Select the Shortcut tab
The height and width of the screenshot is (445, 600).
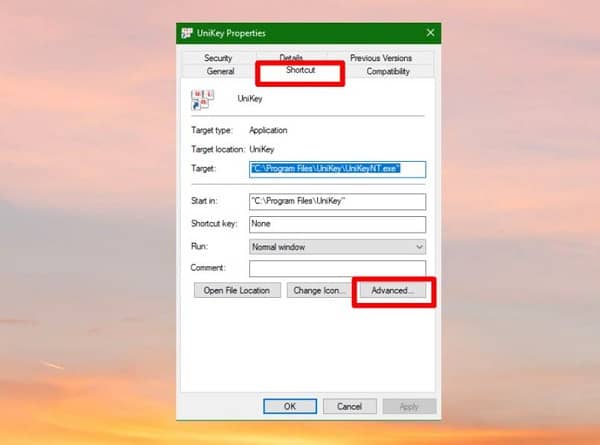pos(300,70)
